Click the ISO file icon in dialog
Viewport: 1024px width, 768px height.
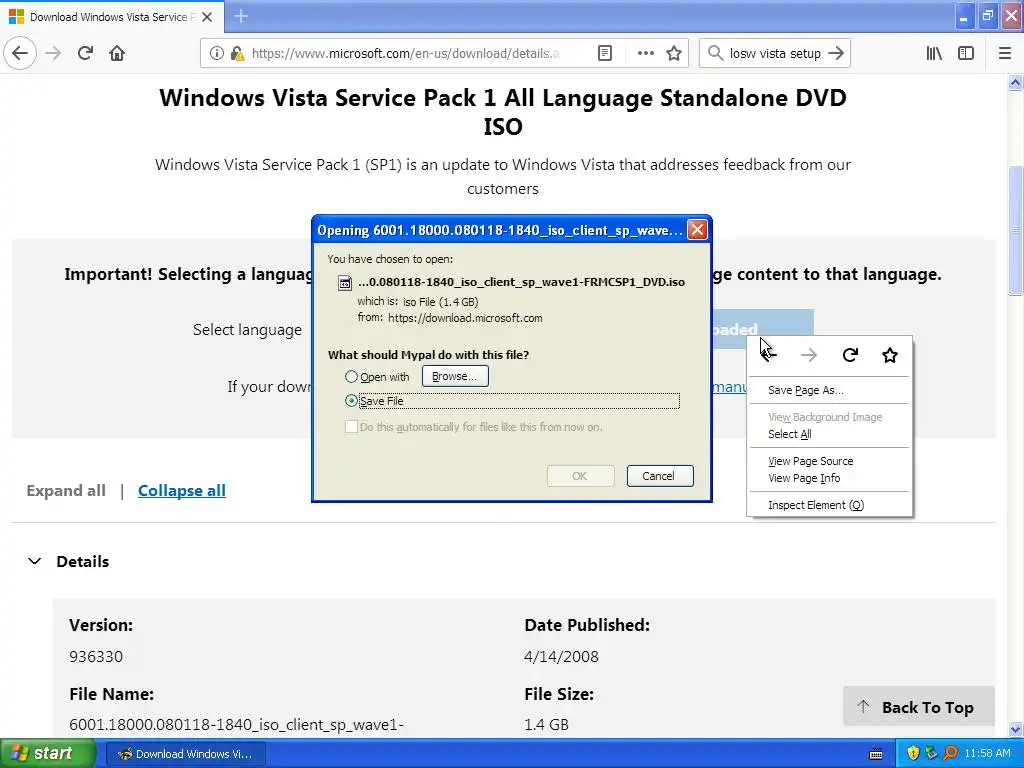coord(344,283)
